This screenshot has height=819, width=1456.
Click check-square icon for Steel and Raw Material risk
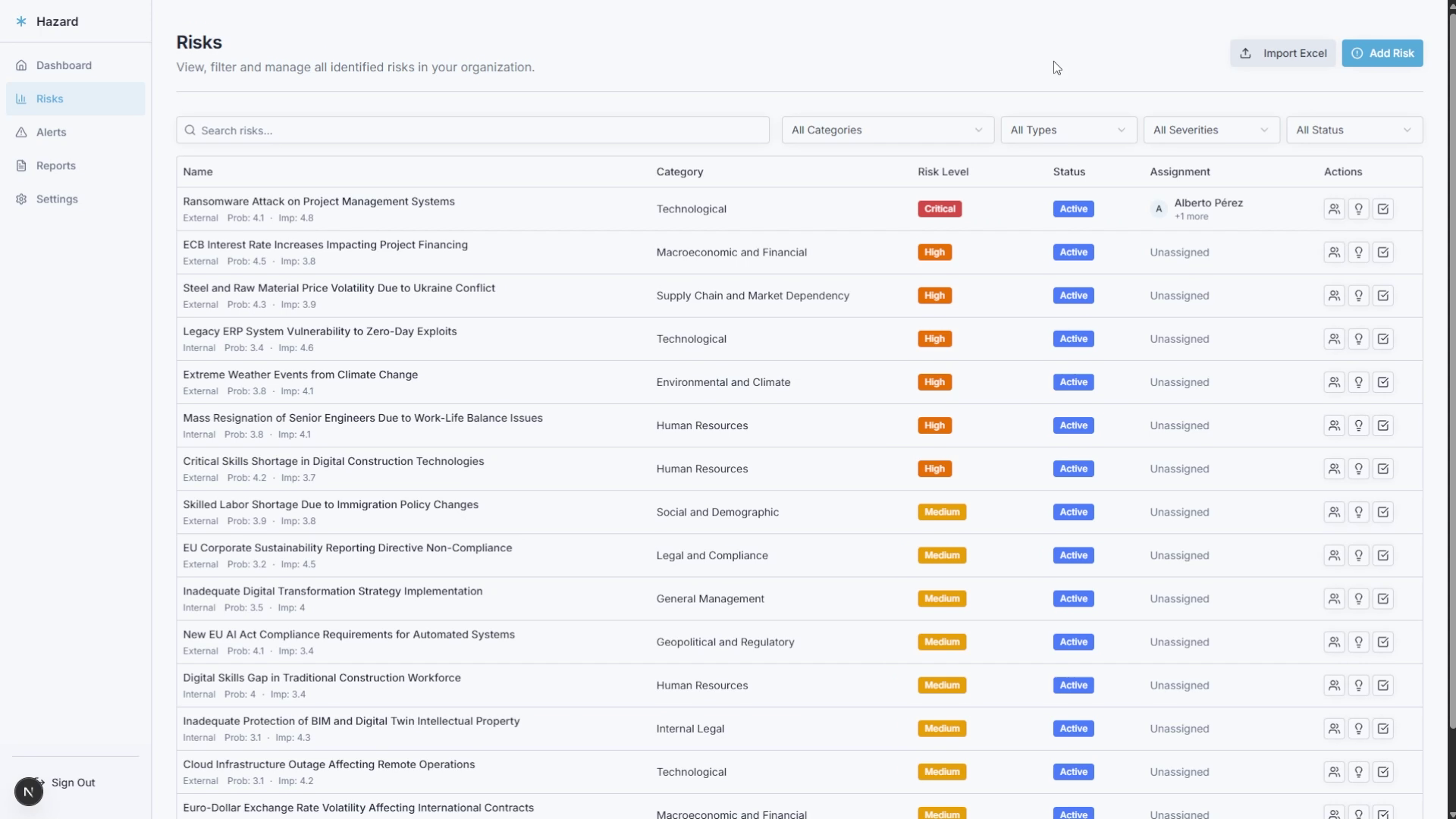(x=1383, y=296)
